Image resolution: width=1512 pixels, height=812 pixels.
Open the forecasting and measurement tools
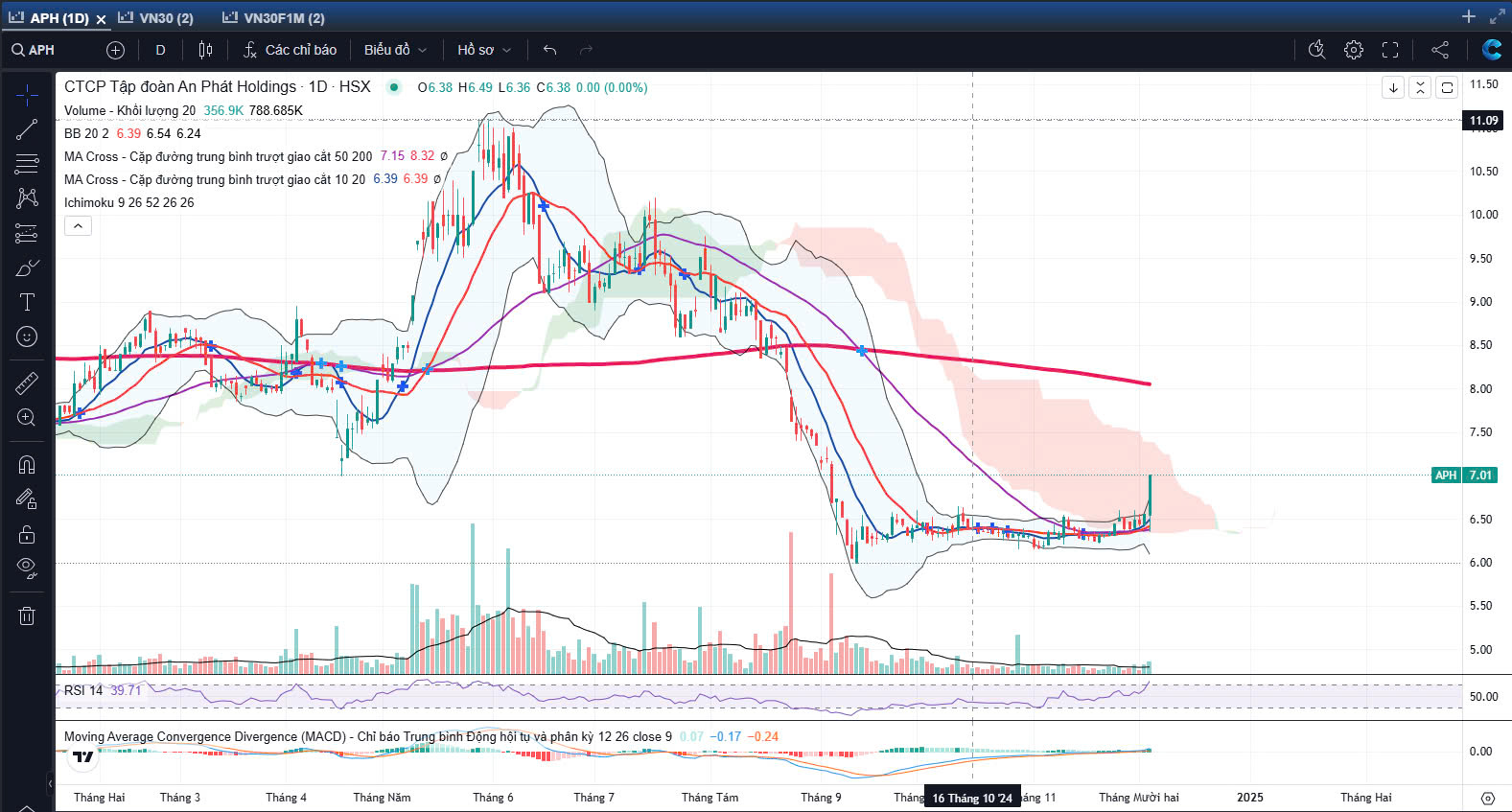27,233
